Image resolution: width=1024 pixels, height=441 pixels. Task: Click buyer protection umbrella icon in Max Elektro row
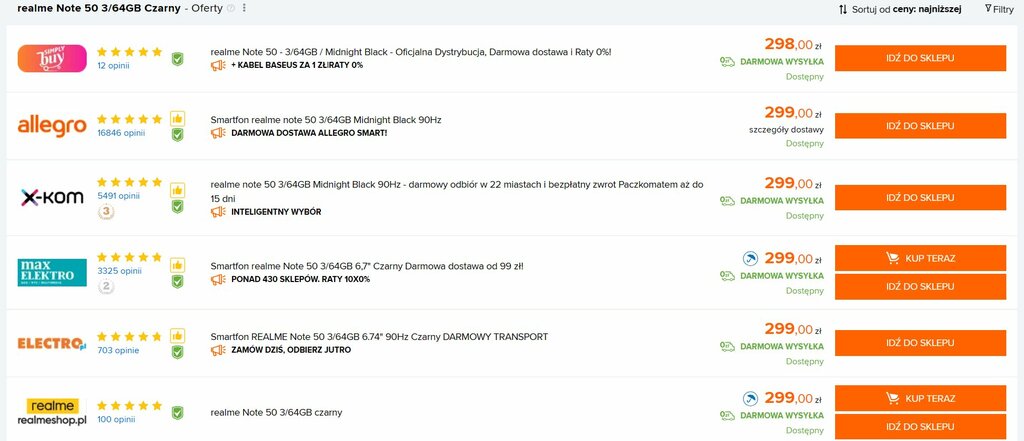750,259
